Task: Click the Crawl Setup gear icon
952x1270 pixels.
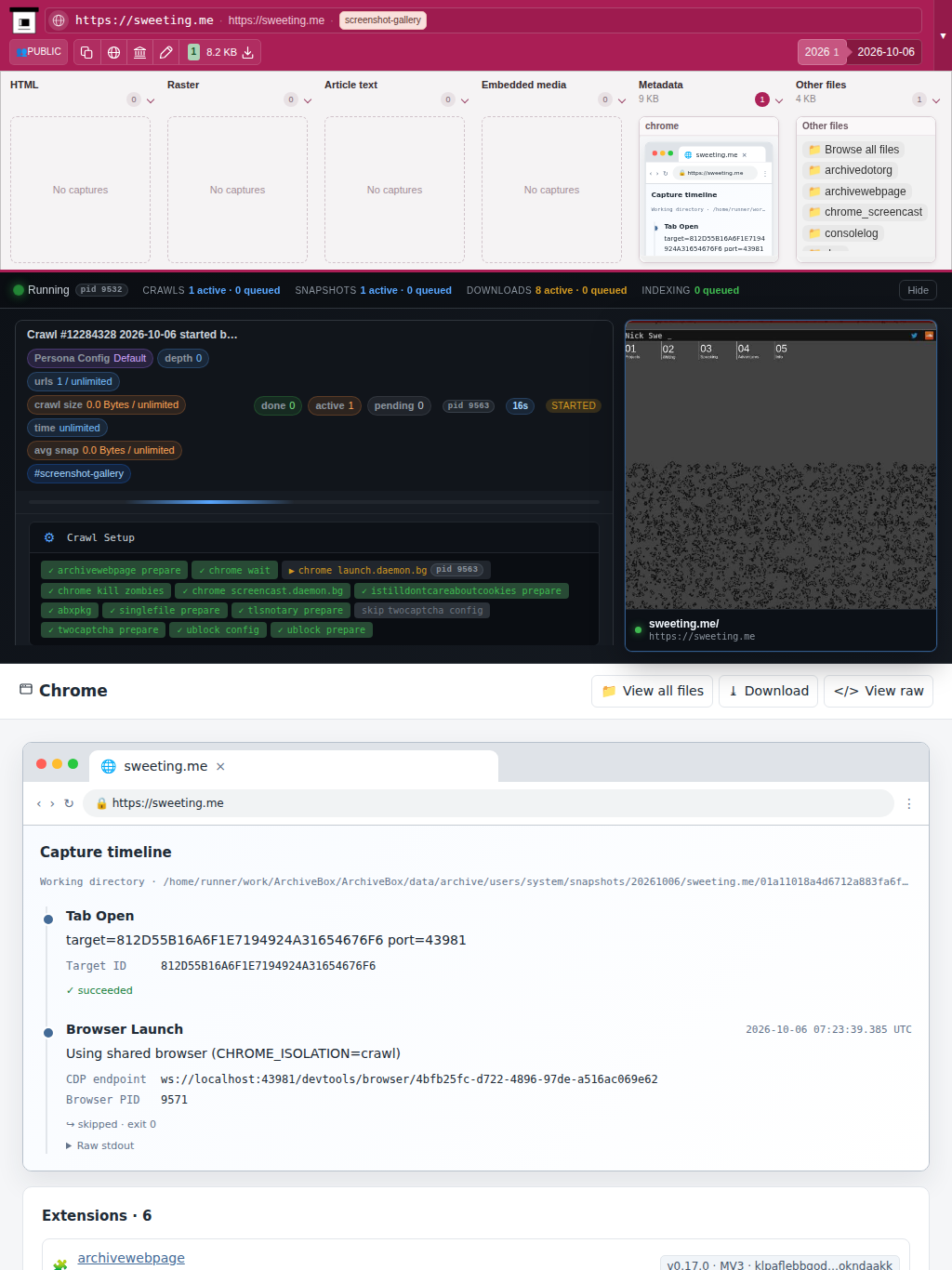Action: coord(49,537)
